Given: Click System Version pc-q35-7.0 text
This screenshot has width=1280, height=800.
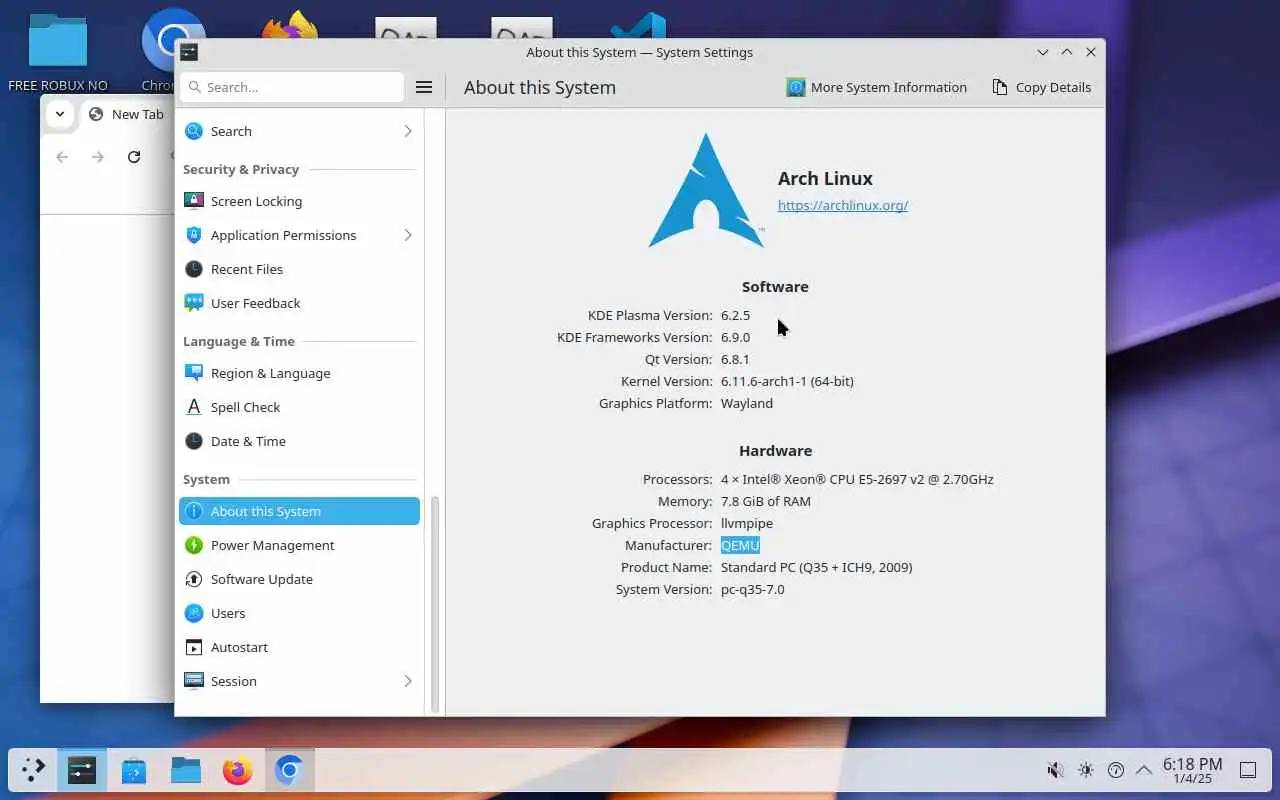Looking at the screenshot, I should (x=753, y=589).
